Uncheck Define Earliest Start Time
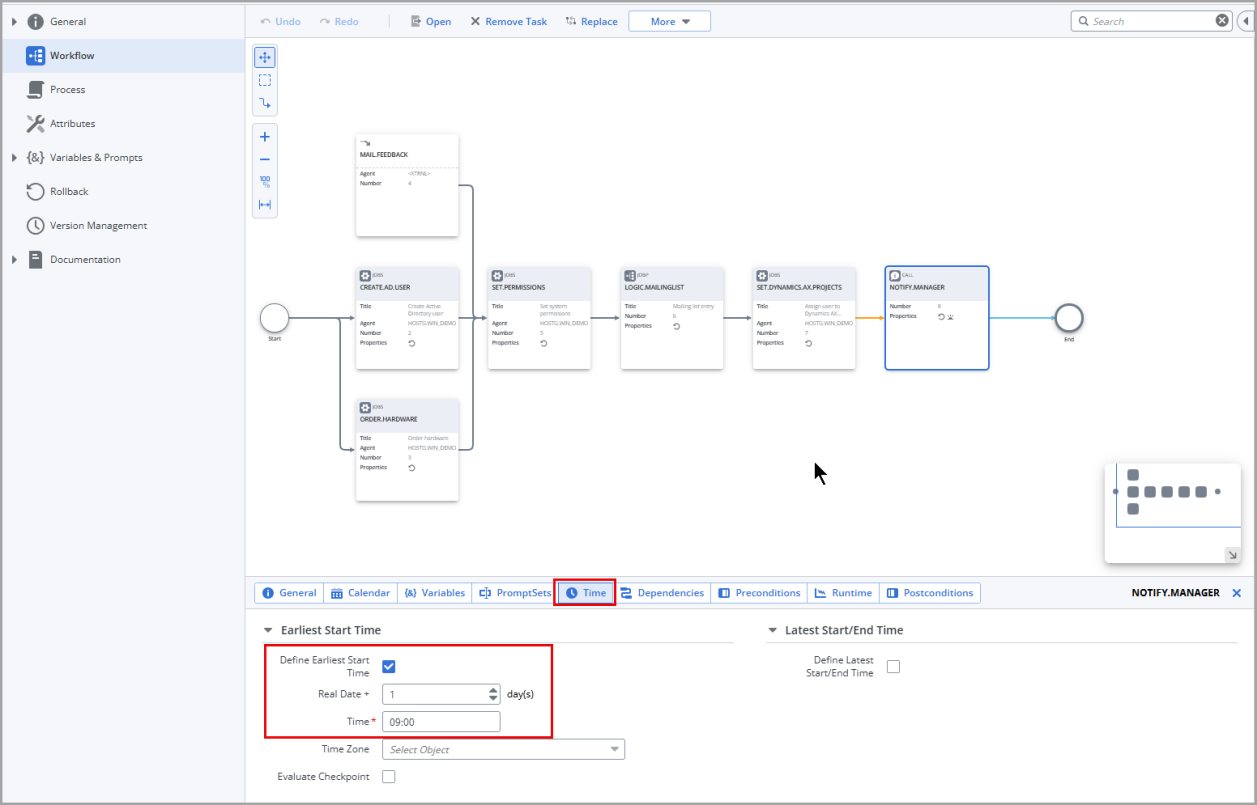This screenshot has width=1257, height=805. point(388,666)
